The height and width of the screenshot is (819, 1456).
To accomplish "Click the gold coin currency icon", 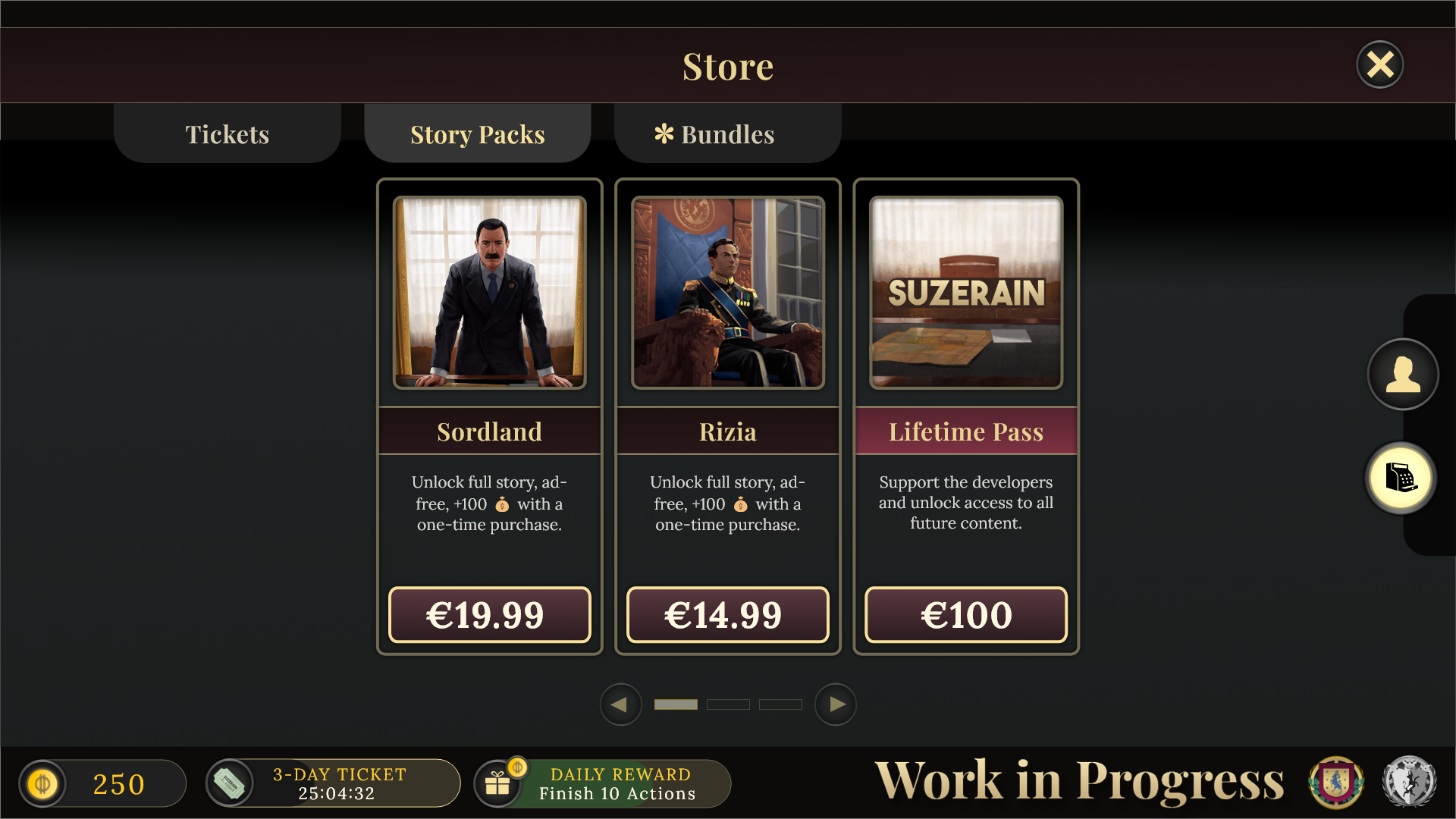I will (x=42, y=783).
